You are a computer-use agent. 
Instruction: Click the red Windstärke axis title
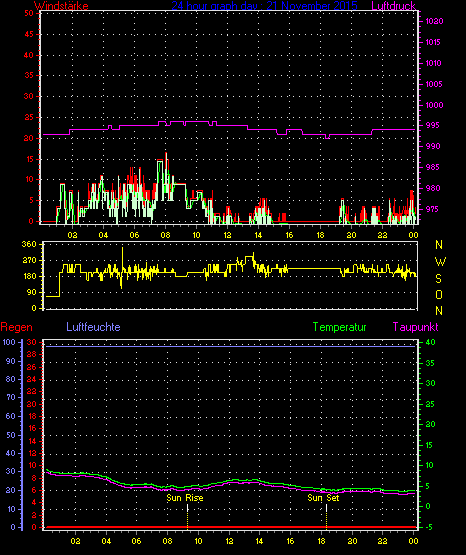[61, 6]
